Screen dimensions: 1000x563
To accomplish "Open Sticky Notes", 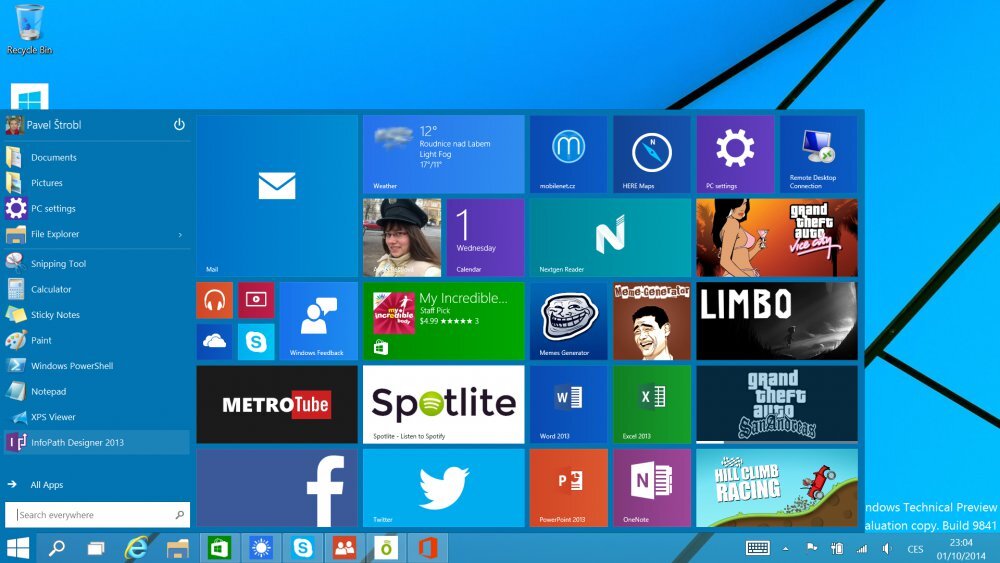I will pyautogui.click(x=97, y=314).
